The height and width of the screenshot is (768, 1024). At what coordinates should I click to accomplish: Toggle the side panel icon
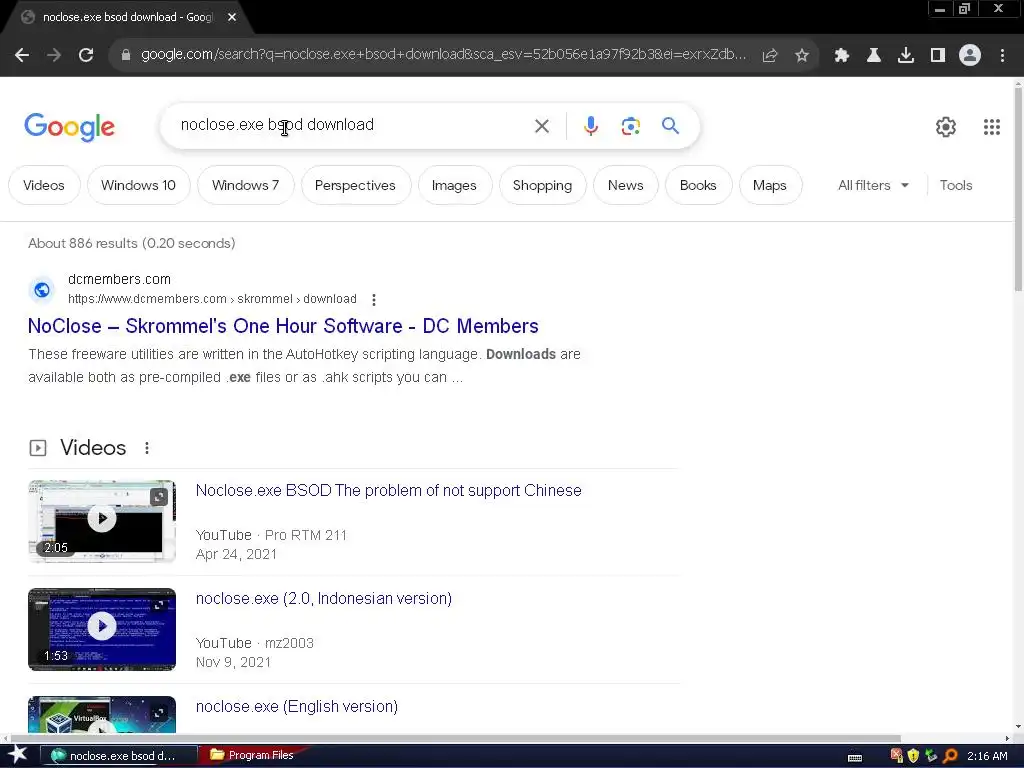click(x=937, y=55)
